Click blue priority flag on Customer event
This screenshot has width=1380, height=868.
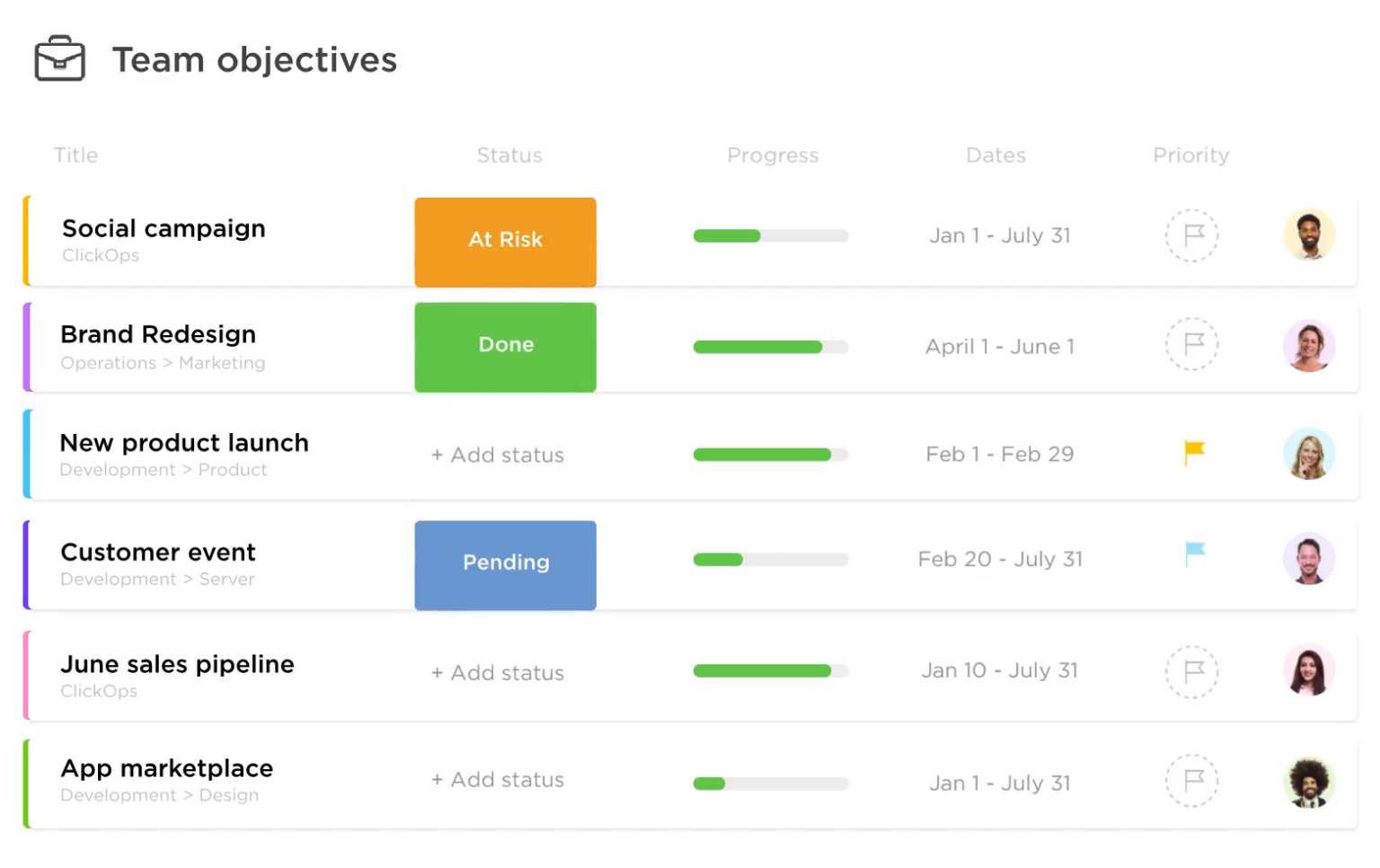[x=1195, y=554]
